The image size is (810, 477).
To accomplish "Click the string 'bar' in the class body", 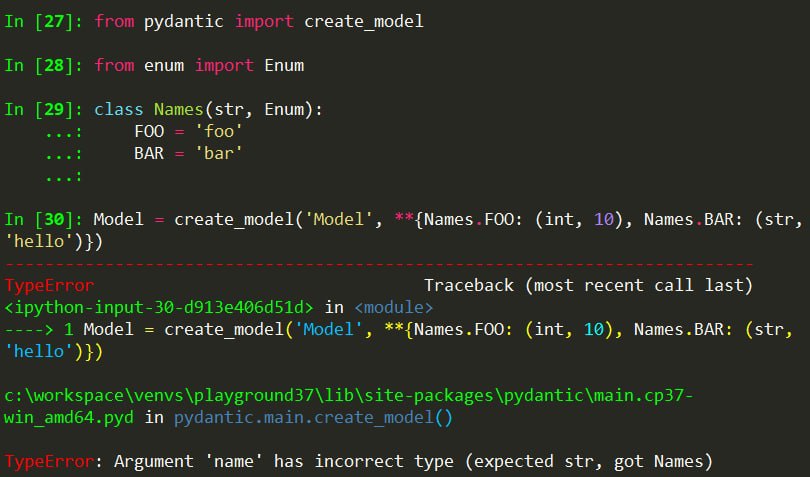I will [219, 153].
